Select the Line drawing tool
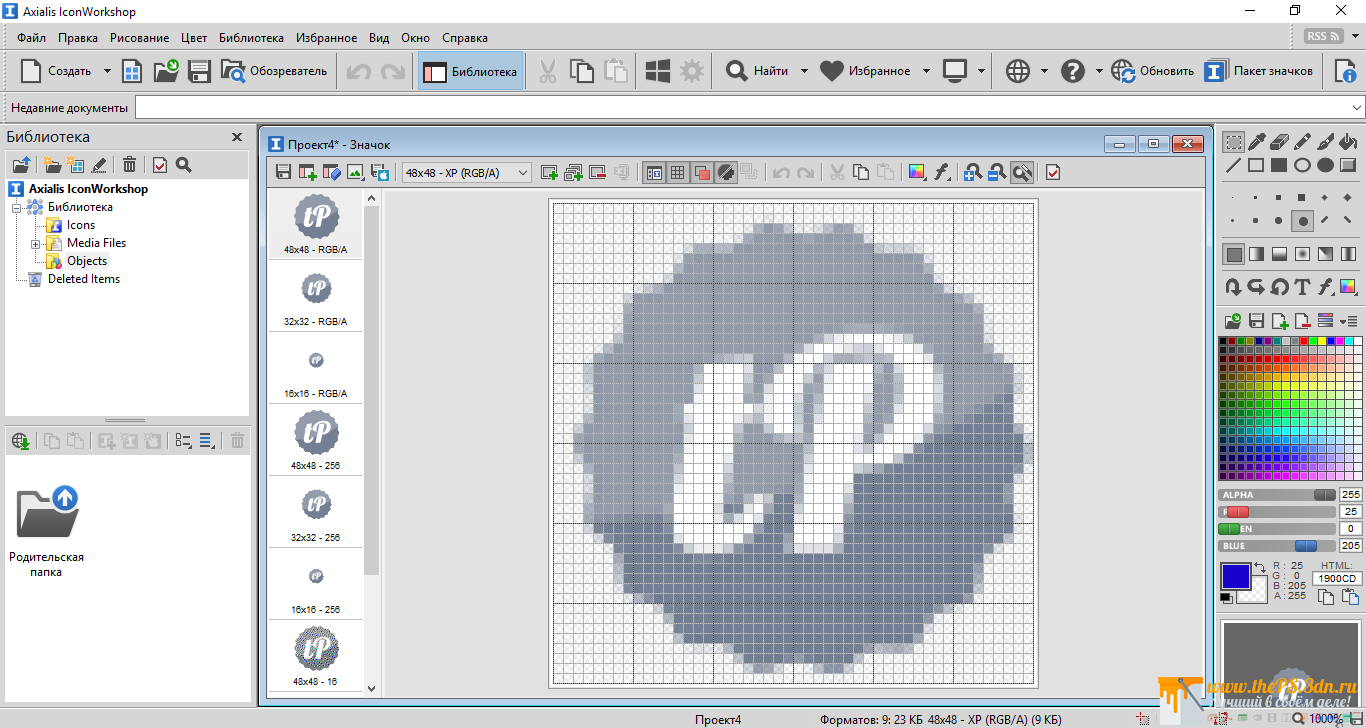The image size is (1366, 728). [1234, 165]
